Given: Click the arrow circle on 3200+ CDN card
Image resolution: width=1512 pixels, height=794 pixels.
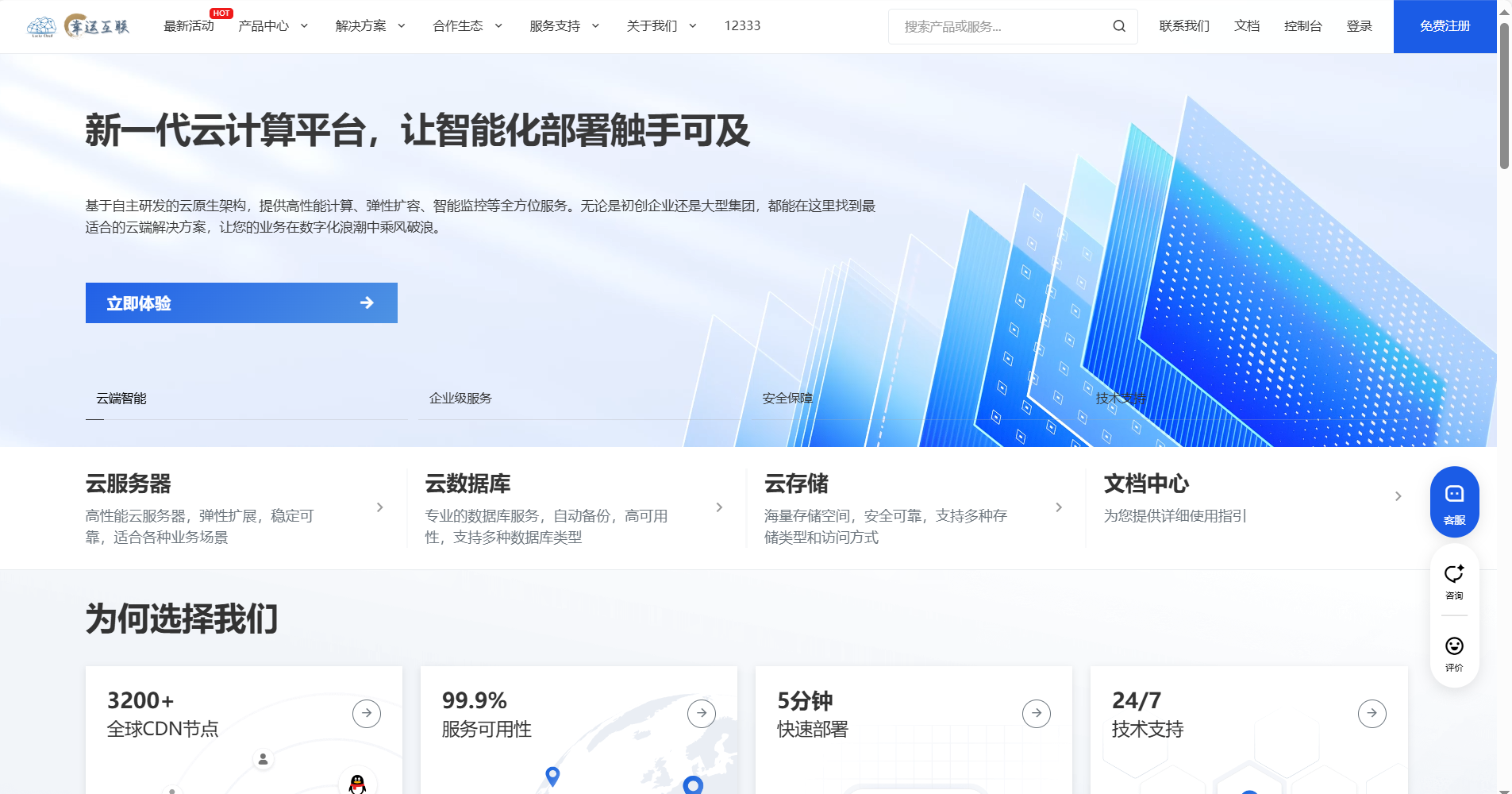Looking at the screenshot, I should click(367, 713).
